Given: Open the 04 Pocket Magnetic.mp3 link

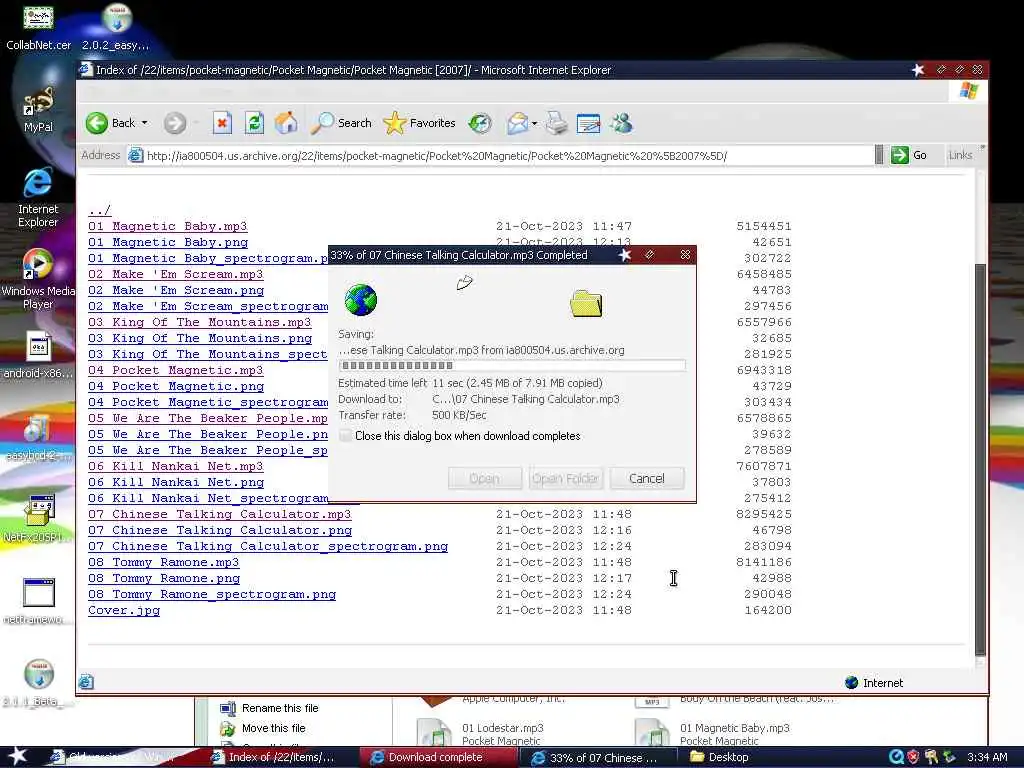Looking at the screenshot, I should pyautogui.click(x=176, y=370).
